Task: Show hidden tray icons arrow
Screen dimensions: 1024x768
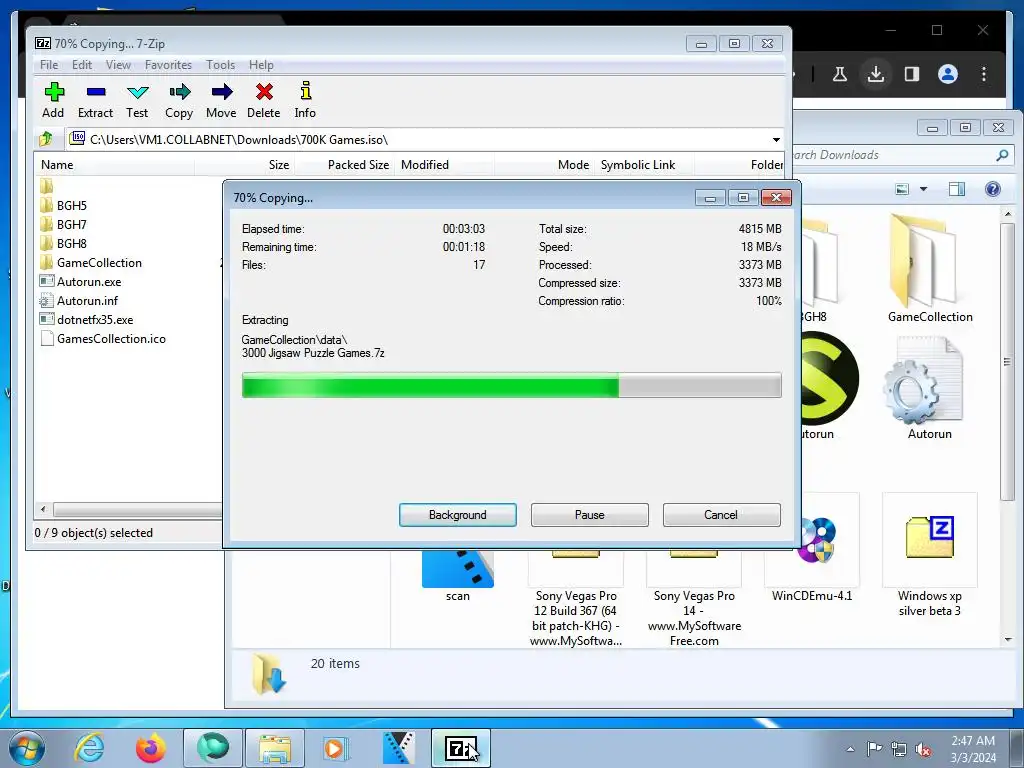Action: point(850,749)
